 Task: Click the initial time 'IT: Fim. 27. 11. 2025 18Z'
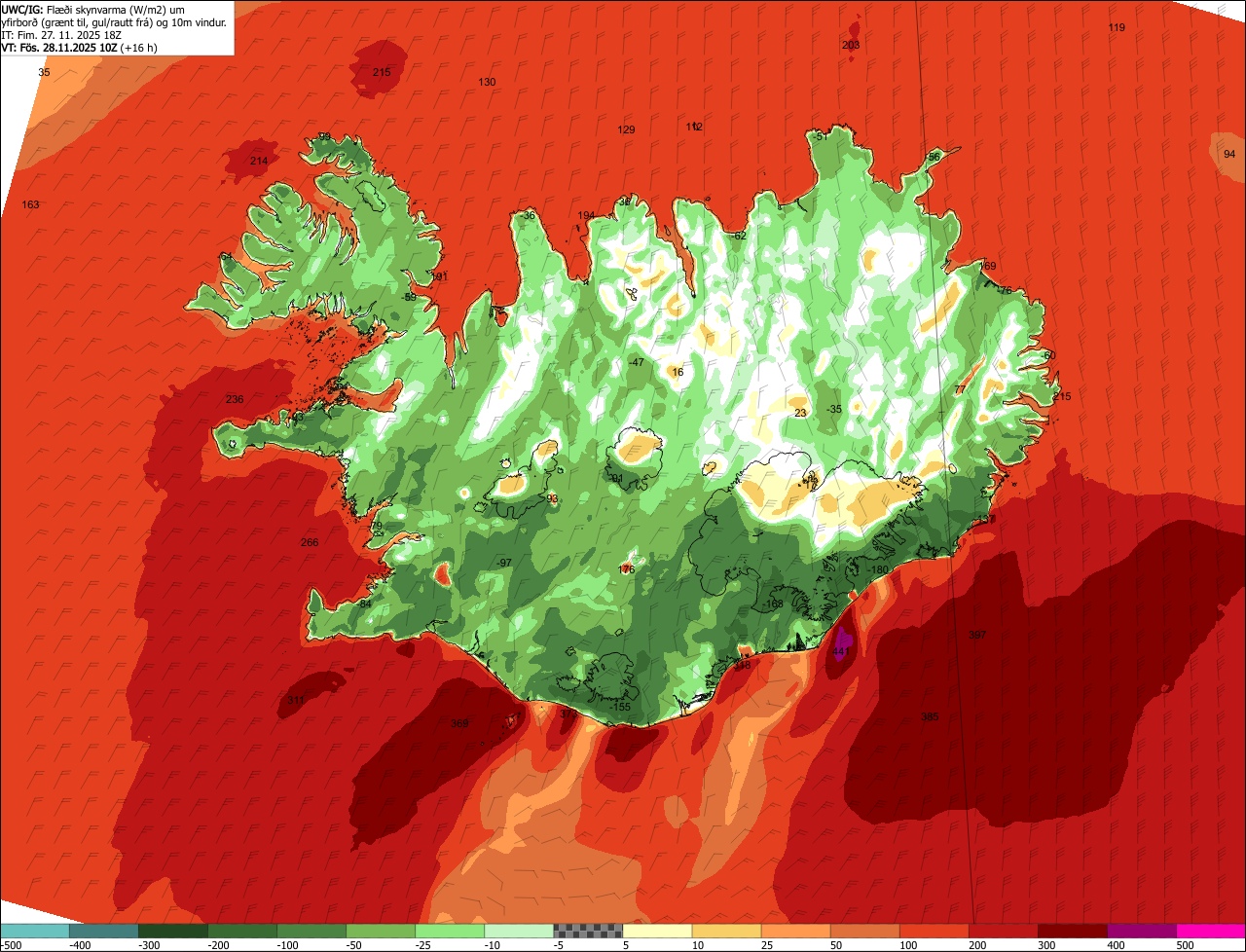click(63, 34)
